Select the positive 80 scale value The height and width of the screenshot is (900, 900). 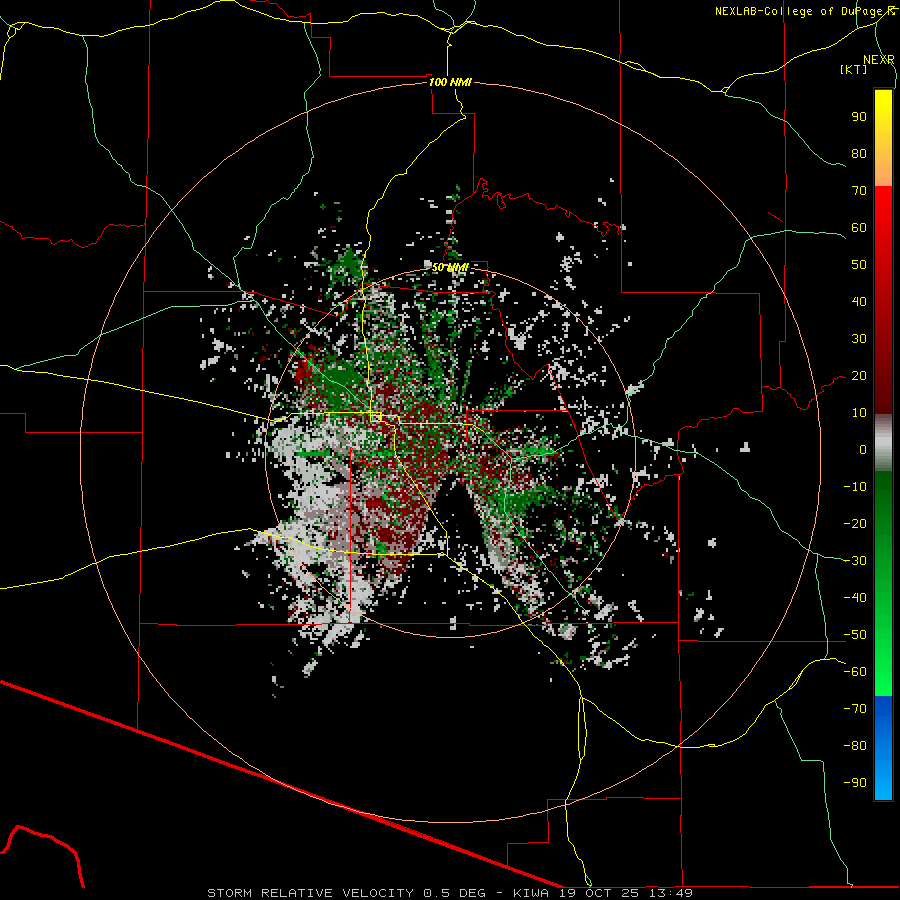point(859,154)
